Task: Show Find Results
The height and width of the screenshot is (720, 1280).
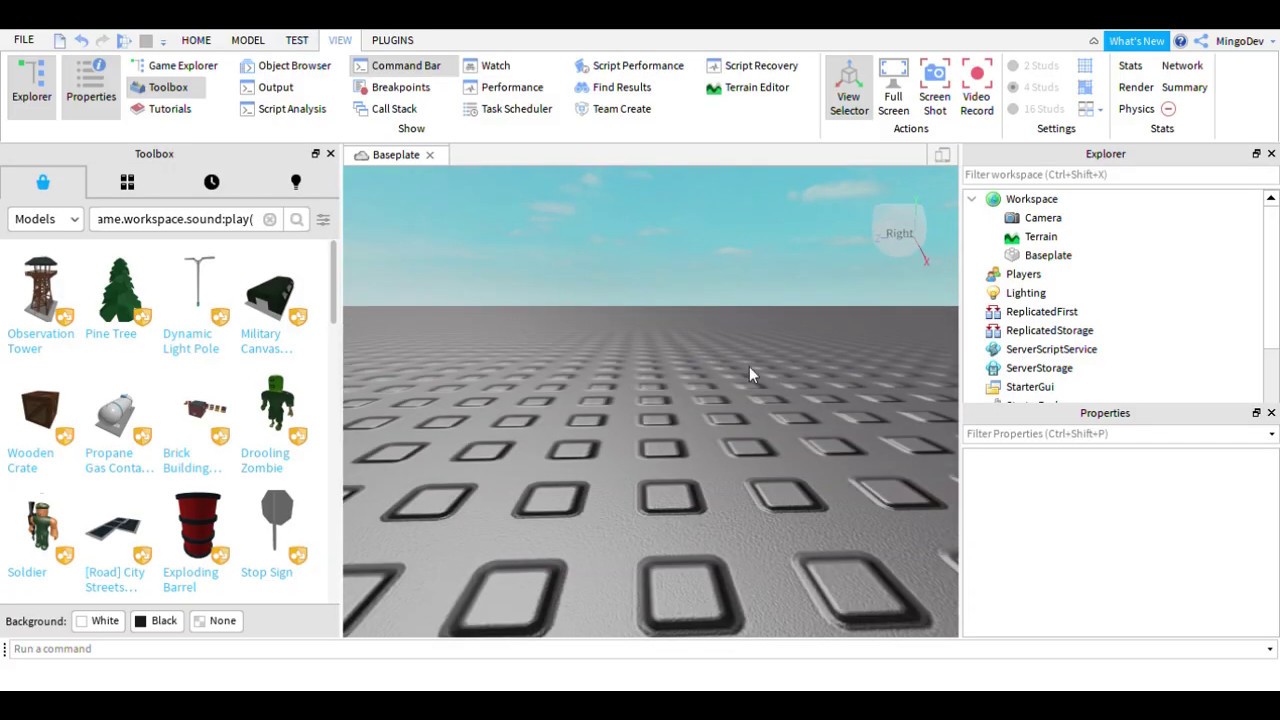Action: tap(612, 87)
